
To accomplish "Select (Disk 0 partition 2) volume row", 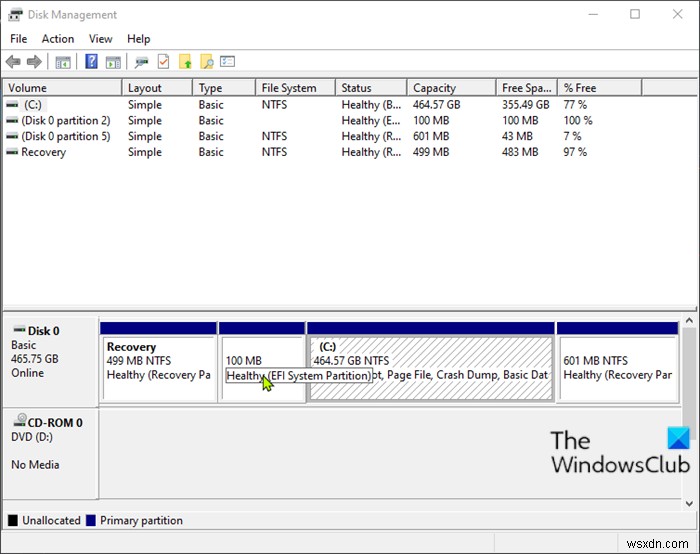I will [66, 121].
